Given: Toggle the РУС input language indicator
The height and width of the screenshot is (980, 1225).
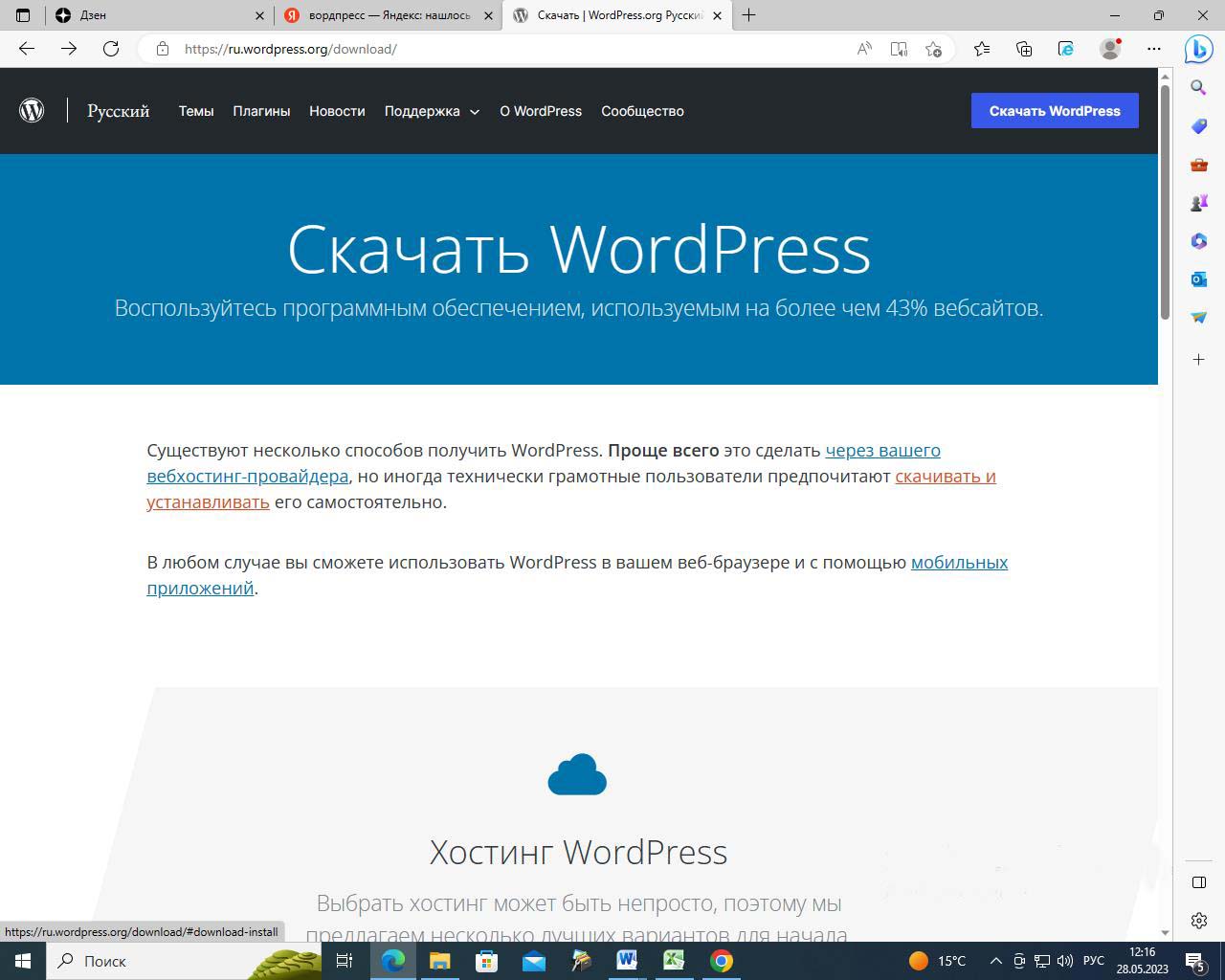Looking at the screenshot, I should [x=1093, y=961].
